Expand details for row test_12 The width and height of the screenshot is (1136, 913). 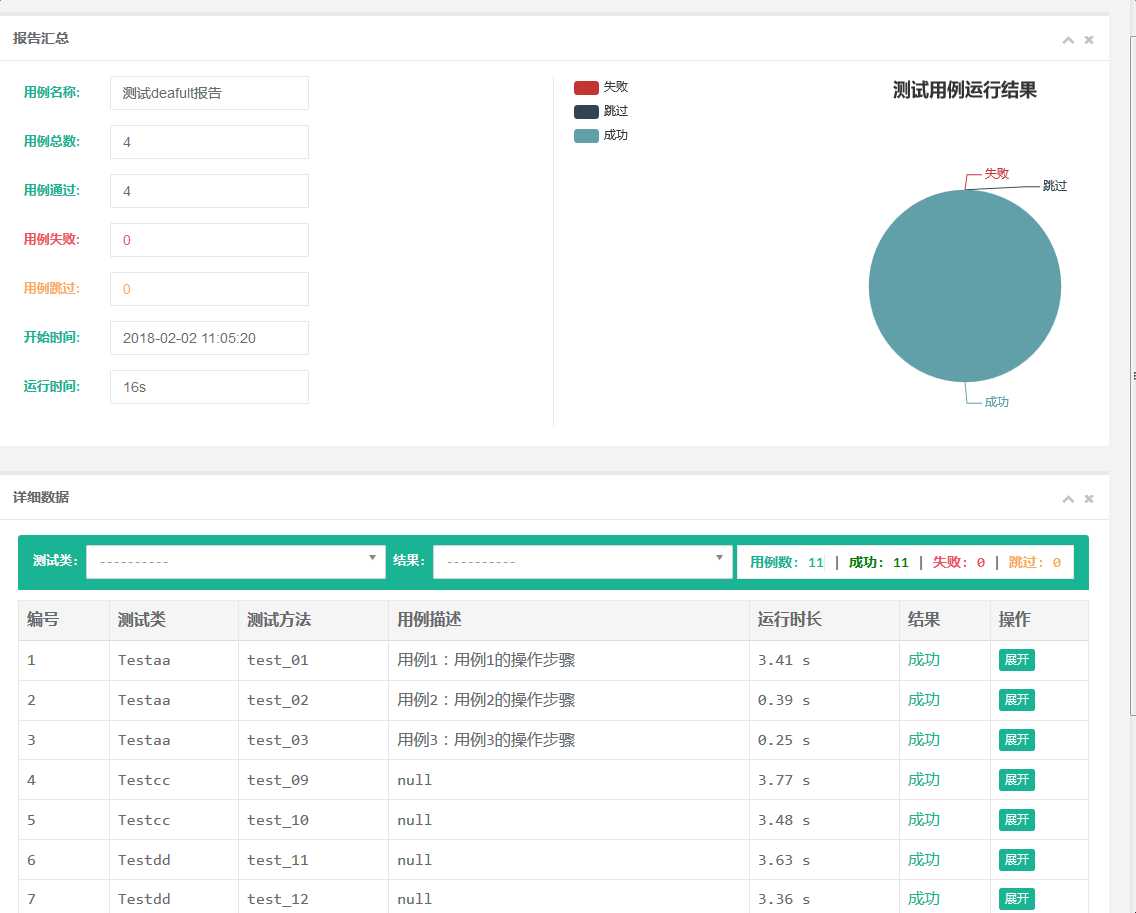pyautogui.click(x=1016, y=899)
